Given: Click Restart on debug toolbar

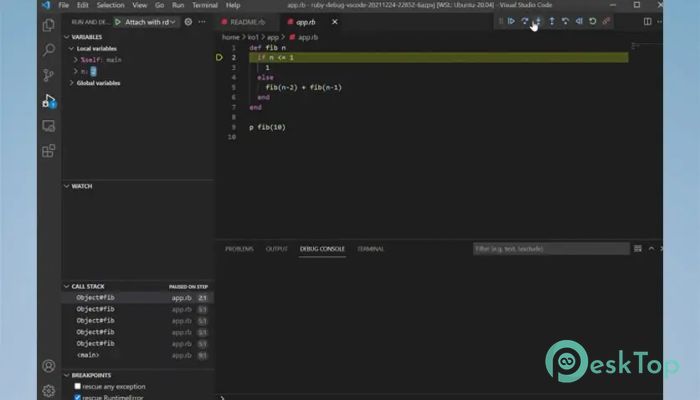Looking at the screenshot, I should click(593, 21).
